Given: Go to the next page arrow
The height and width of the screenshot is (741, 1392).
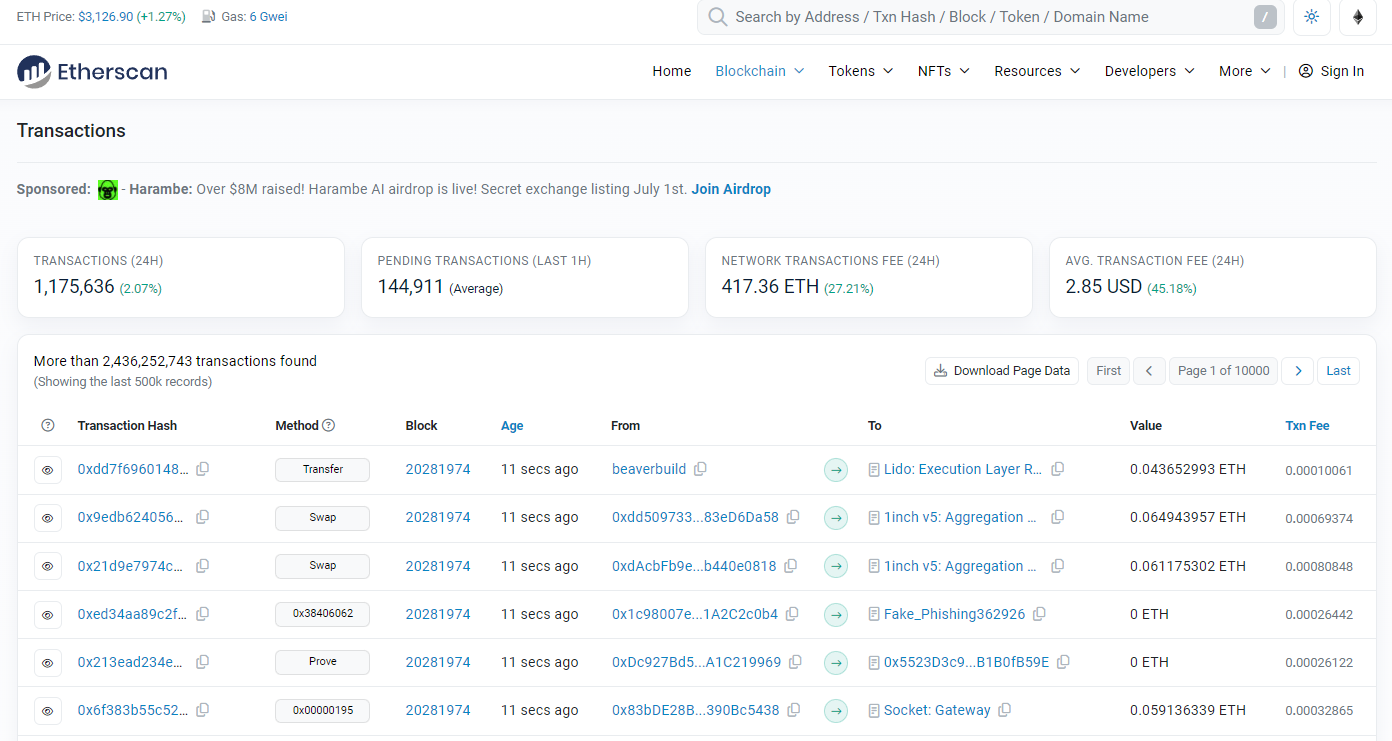Looking at the screenshot, I should point(1297,371).
